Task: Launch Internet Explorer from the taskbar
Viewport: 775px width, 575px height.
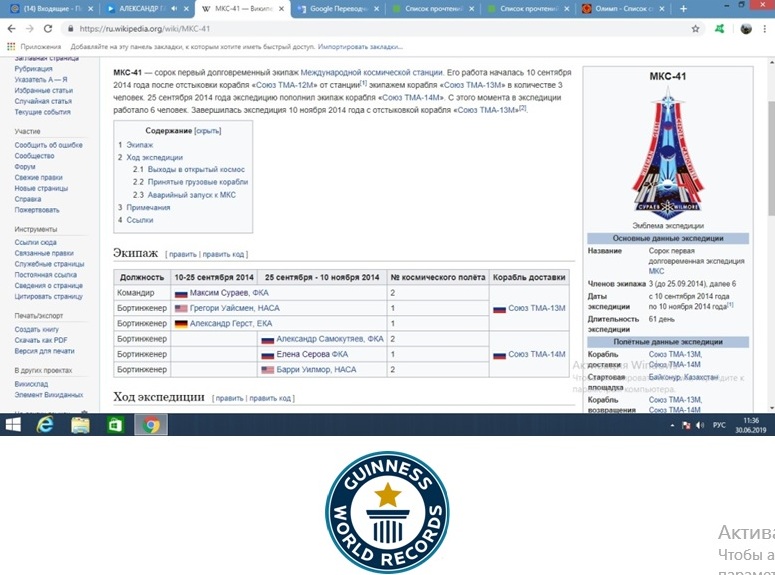Action: (45, 425)
